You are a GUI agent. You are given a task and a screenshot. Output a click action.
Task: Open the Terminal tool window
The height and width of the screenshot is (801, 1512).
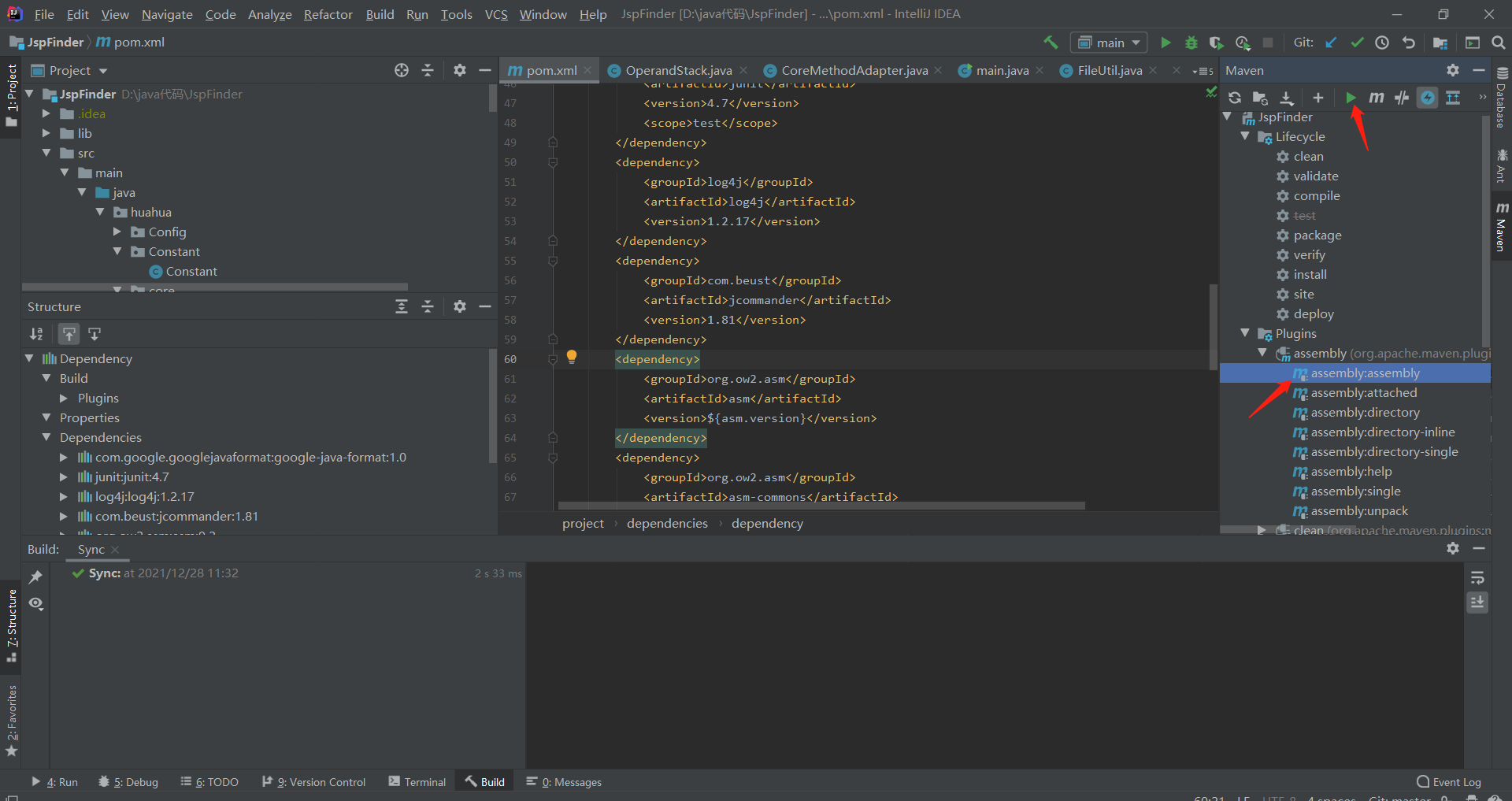click(417, 781)
